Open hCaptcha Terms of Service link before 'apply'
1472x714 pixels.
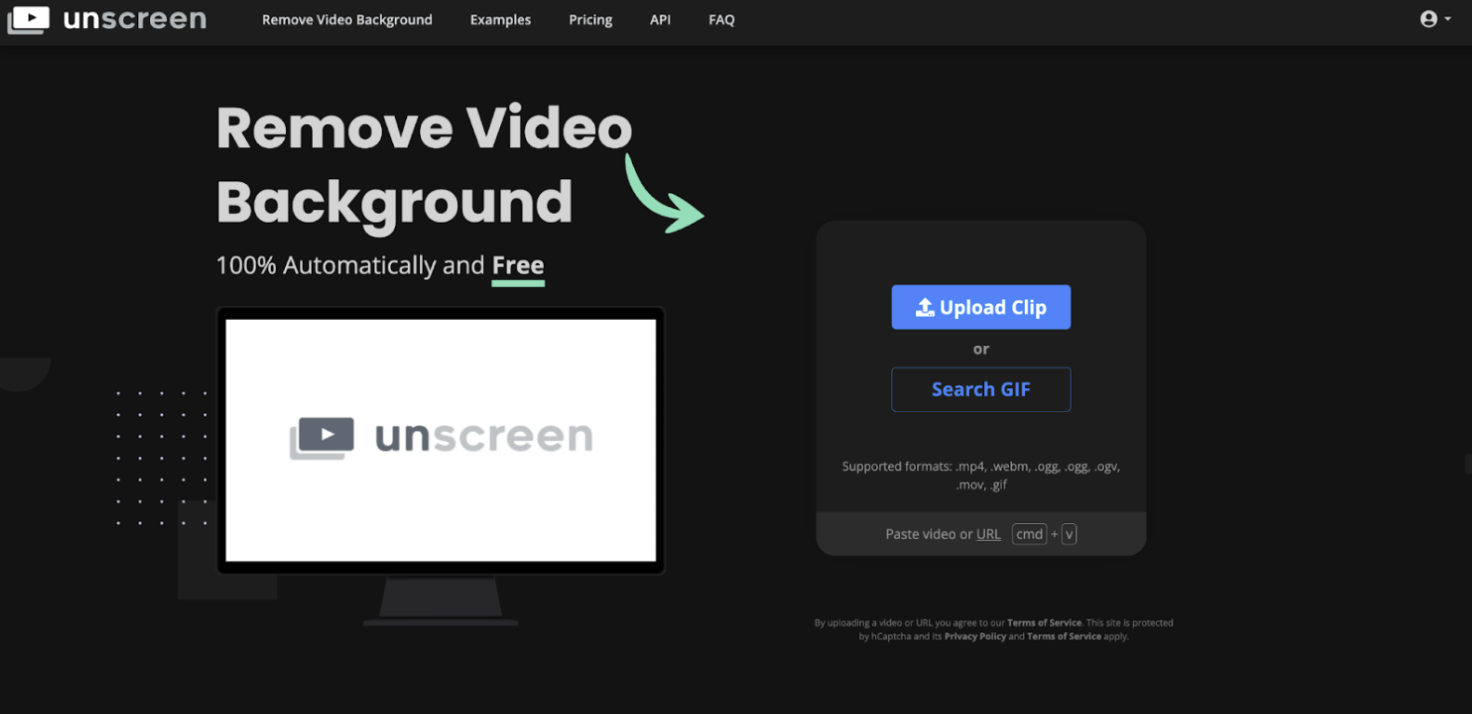[1064, 636]
